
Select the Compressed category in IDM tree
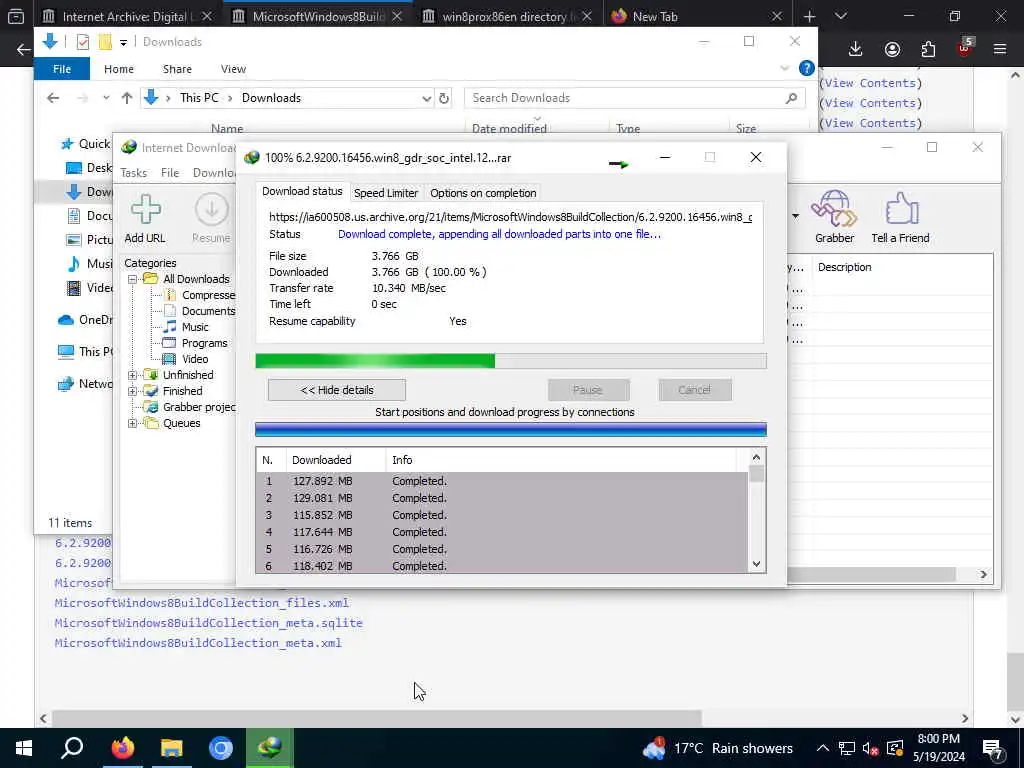pyautogui.click(x=208, y=295)
